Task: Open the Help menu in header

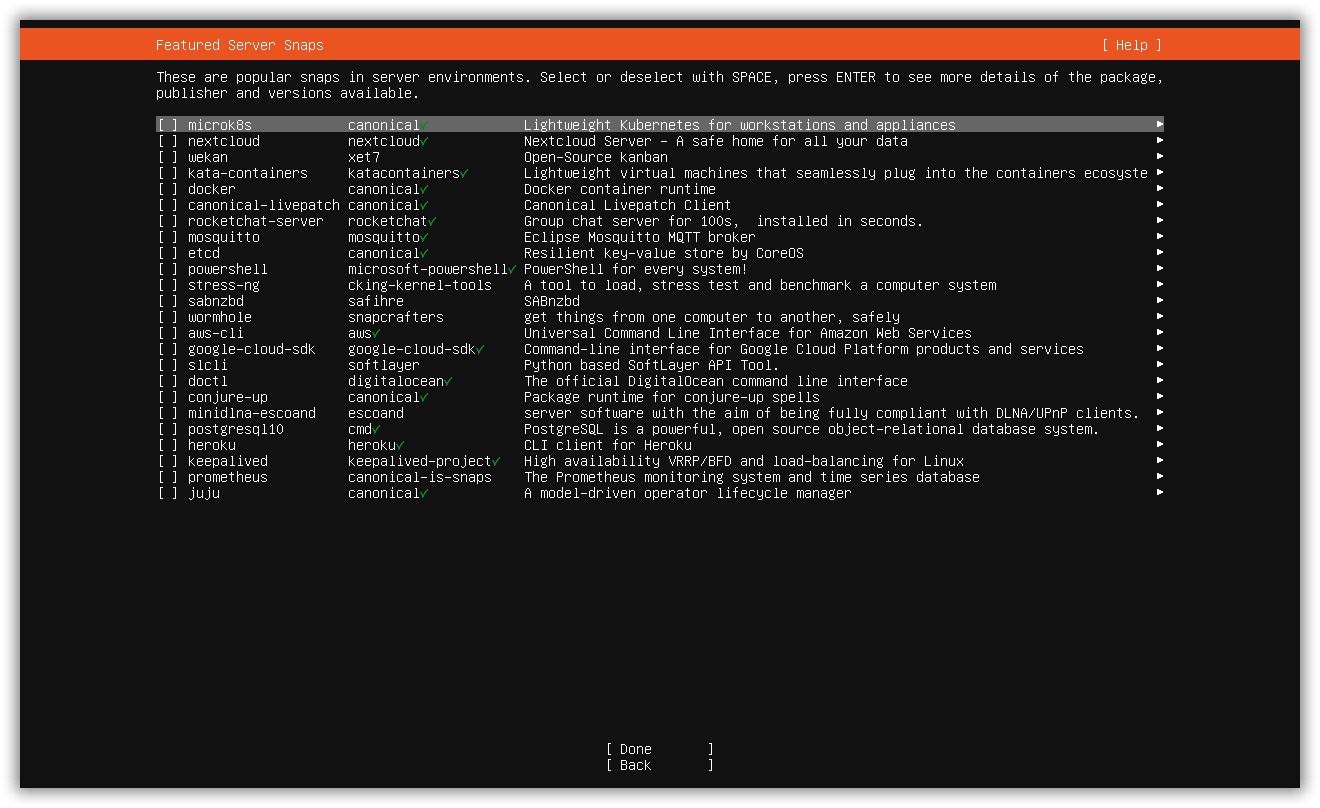Action: point(1132,45)
